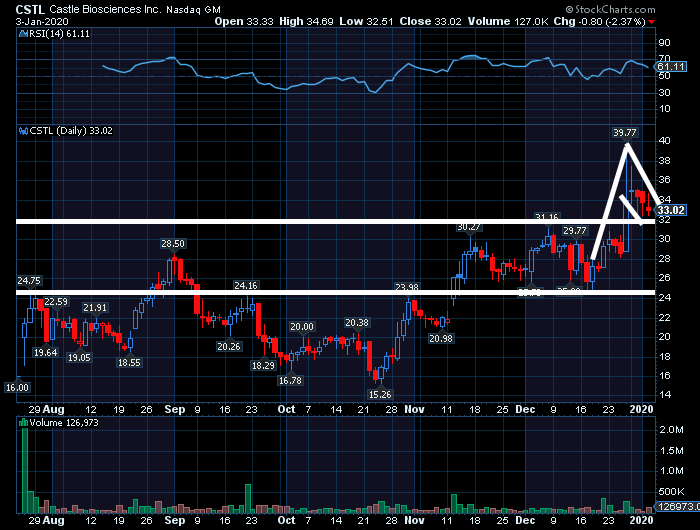Click the 33.02 price tag on right axis
The image size is (700, 530).
[671, 210]
